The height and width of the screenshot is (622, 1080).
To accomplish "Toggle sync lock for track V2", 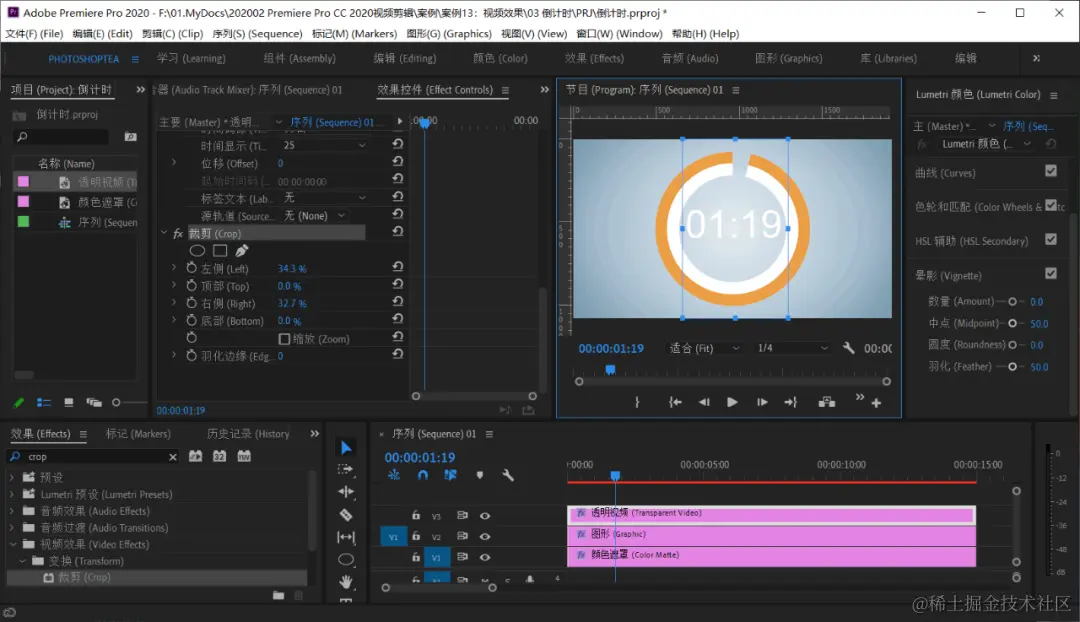I will [462, 536].
